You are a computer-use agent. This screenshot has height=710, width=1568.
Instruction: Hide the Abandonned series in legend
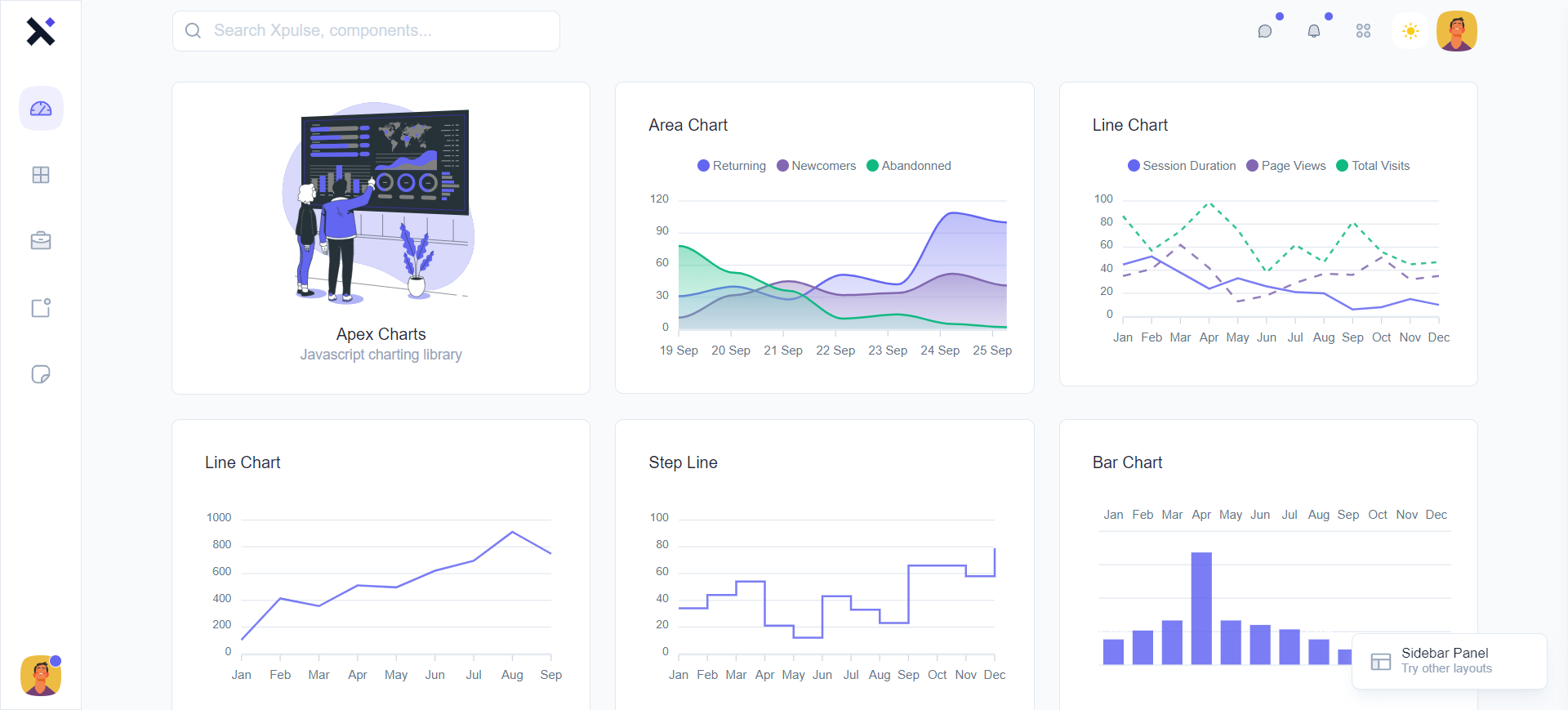point(908,166)
